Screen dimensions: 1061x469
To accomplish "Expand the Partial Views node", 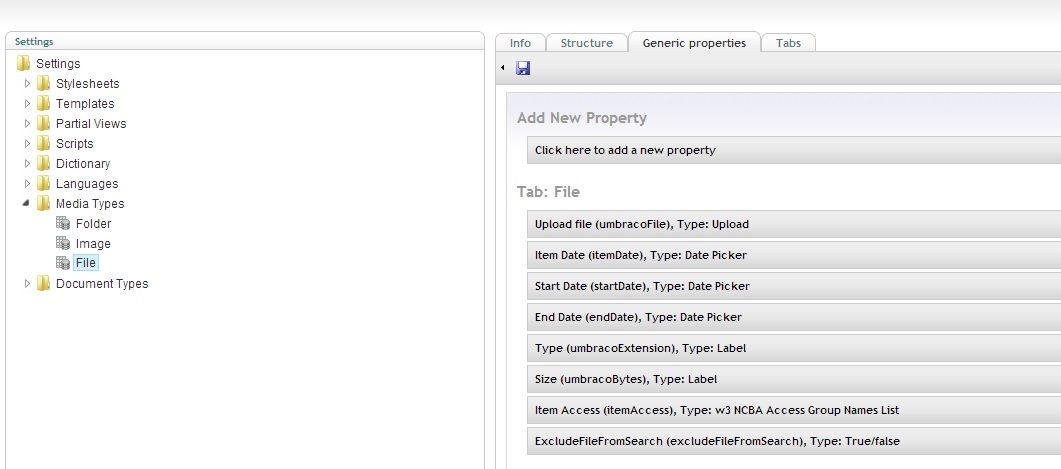I will (x=28, y=124).
